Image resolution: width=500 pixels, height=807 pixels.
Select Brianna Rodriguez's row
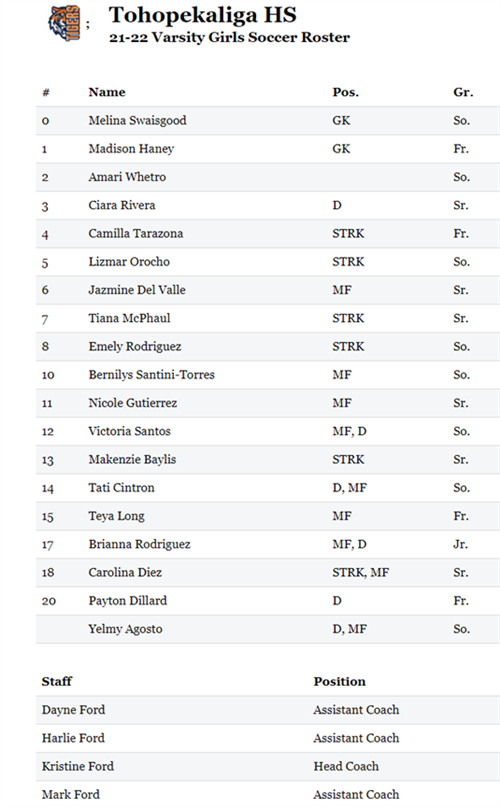click(x=268, y=545)
